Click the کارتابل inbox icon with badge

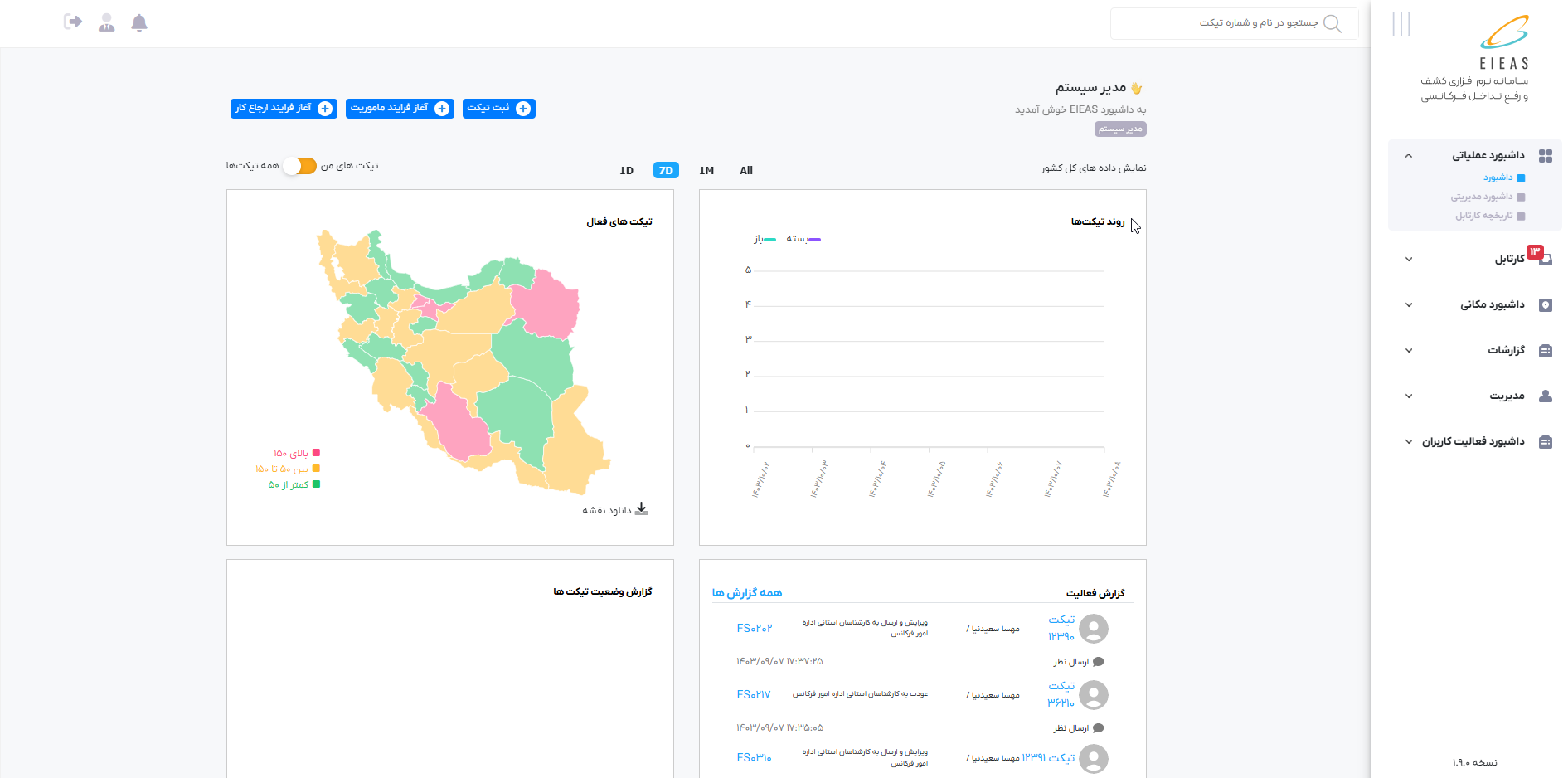pos(1545,259)
